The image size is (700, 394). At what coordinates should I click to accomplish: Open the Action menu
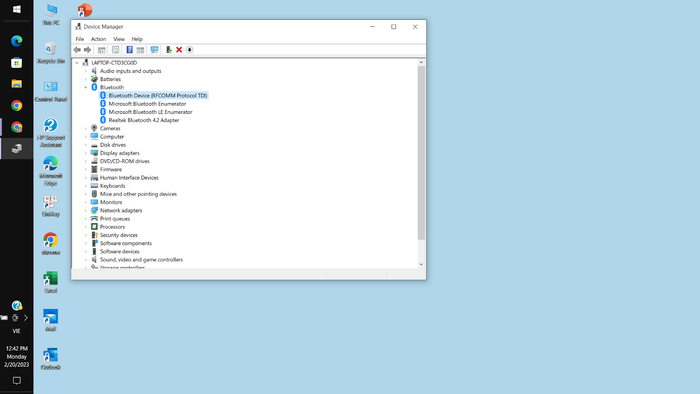click(x=98, y=39)
